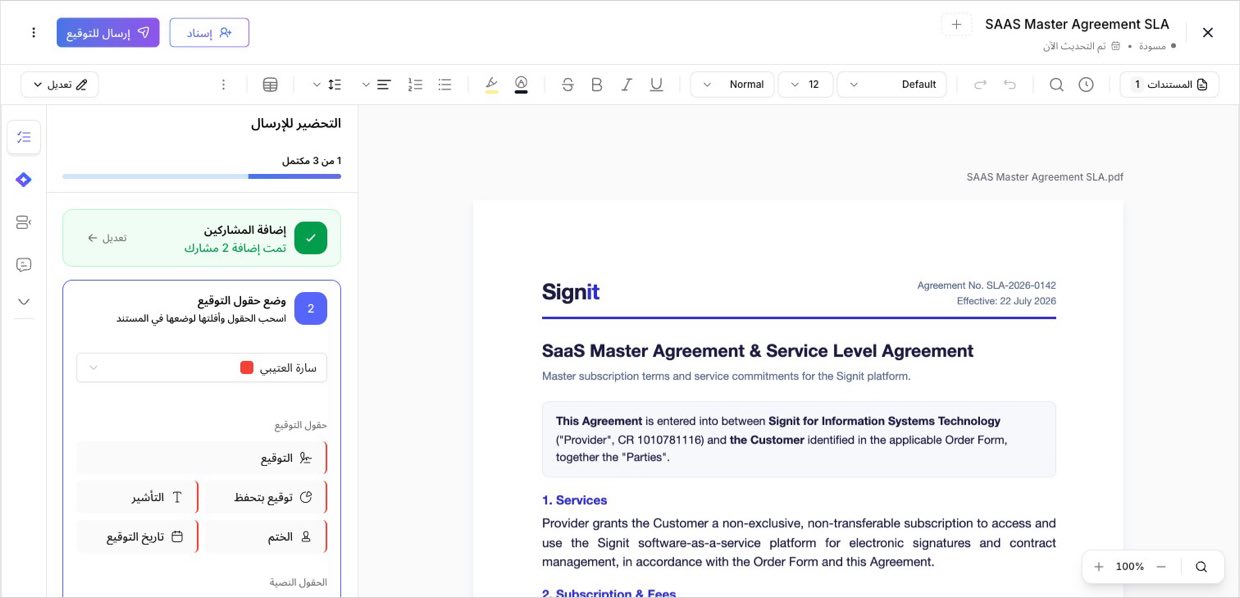Open the font size 12 dropdown
This screenshot has height=598, width=1240.
click(806, 85)
